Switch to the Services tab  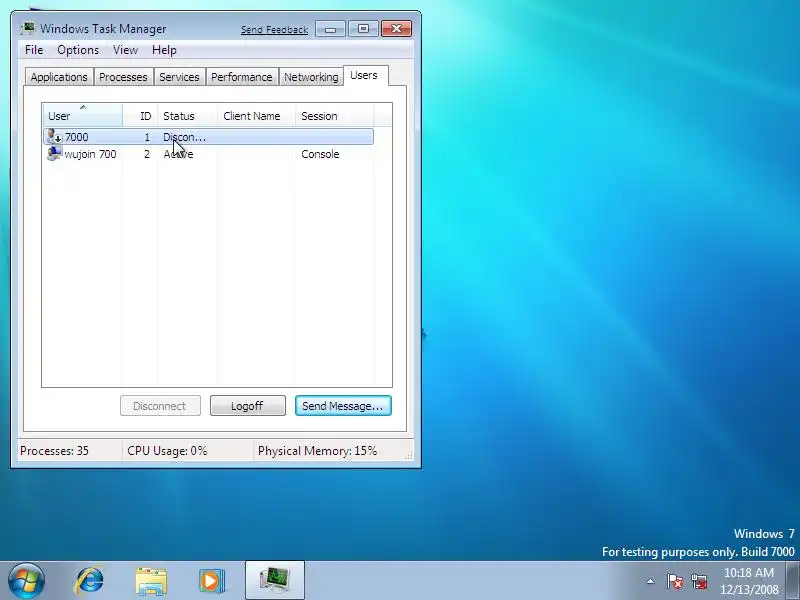[x=180, y=77]
